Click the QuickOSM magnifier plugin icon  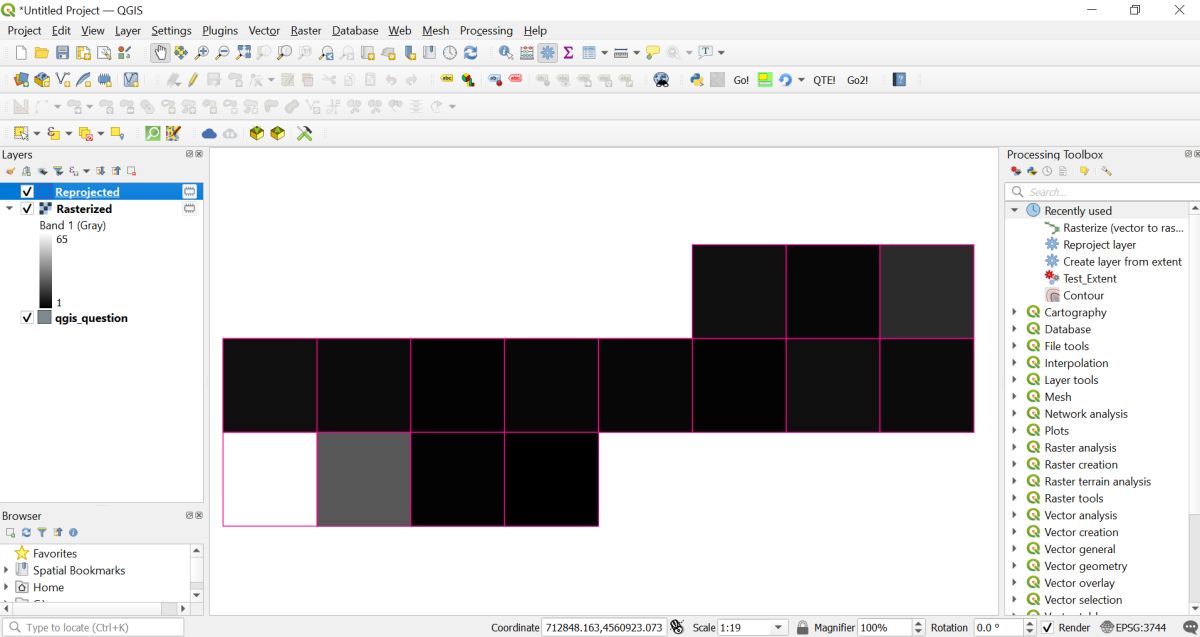152,133
